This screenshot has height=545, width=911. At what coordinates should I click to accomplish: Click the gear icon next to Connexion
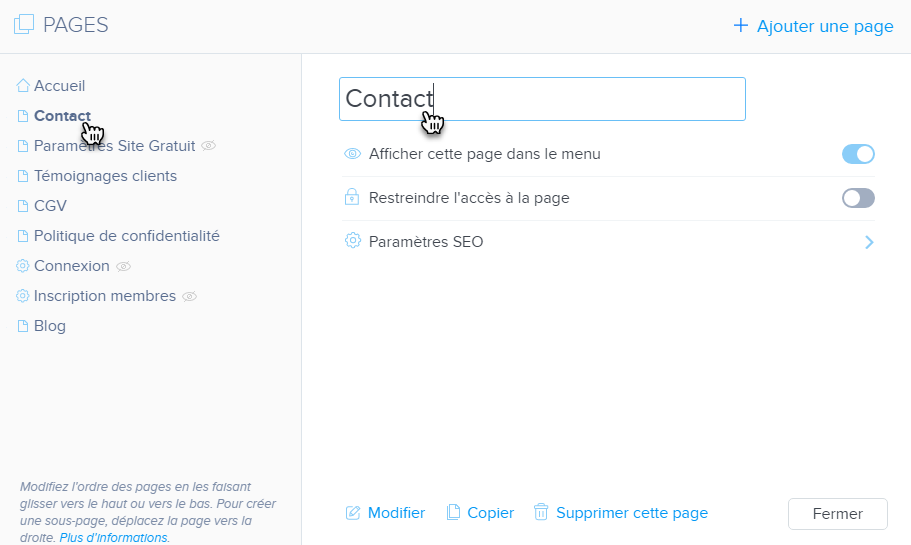point(23,266)
